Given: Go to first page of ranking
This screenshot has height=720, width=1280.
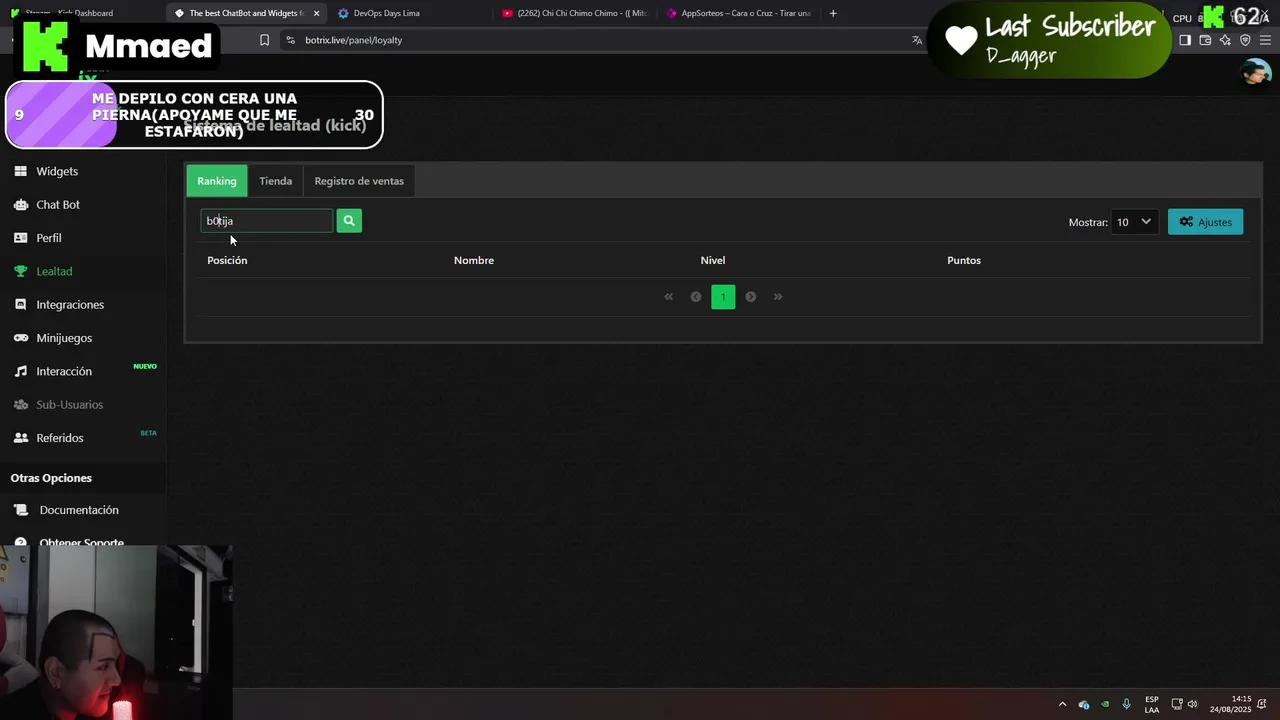Looking at the screenshot, I should [x=669, y=297].
